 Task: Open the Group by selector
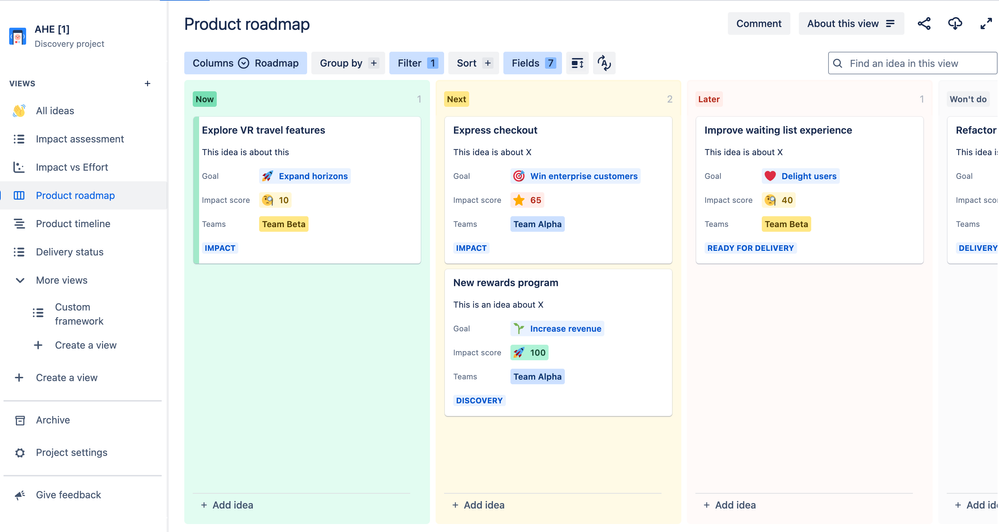click(x=348, y=63)
